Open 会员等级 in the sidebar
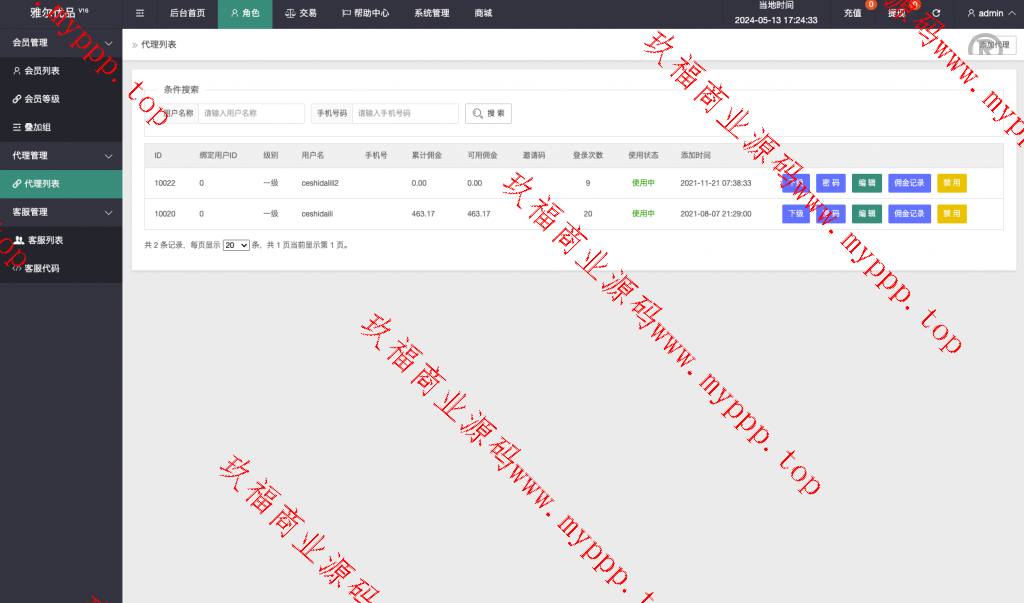This screenshot has width=1024, height=603. tap(36, 99)
